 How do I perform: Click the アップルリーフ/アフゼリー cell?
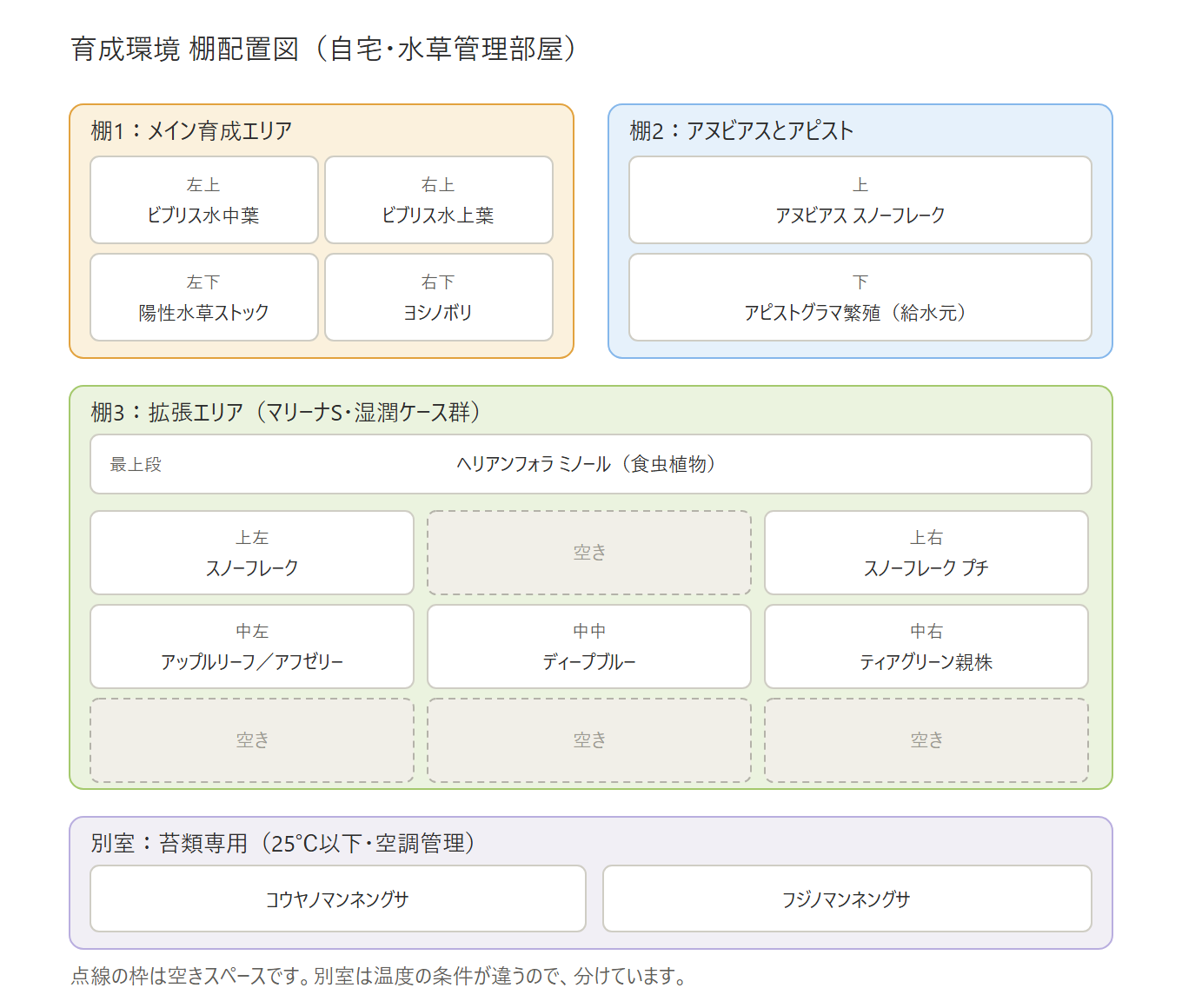point(252,647)
